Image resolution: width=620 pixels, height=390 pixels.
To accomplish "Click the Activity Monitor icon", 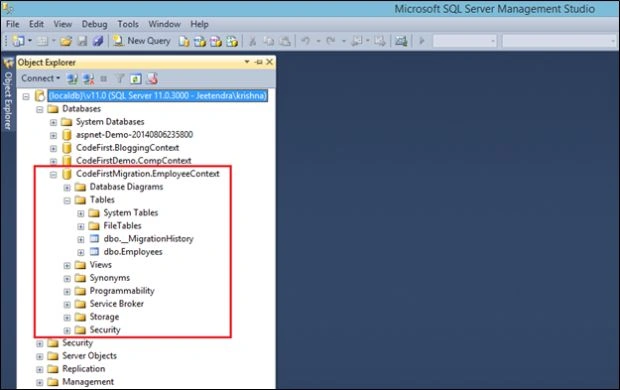I will (x=401, y=41).
